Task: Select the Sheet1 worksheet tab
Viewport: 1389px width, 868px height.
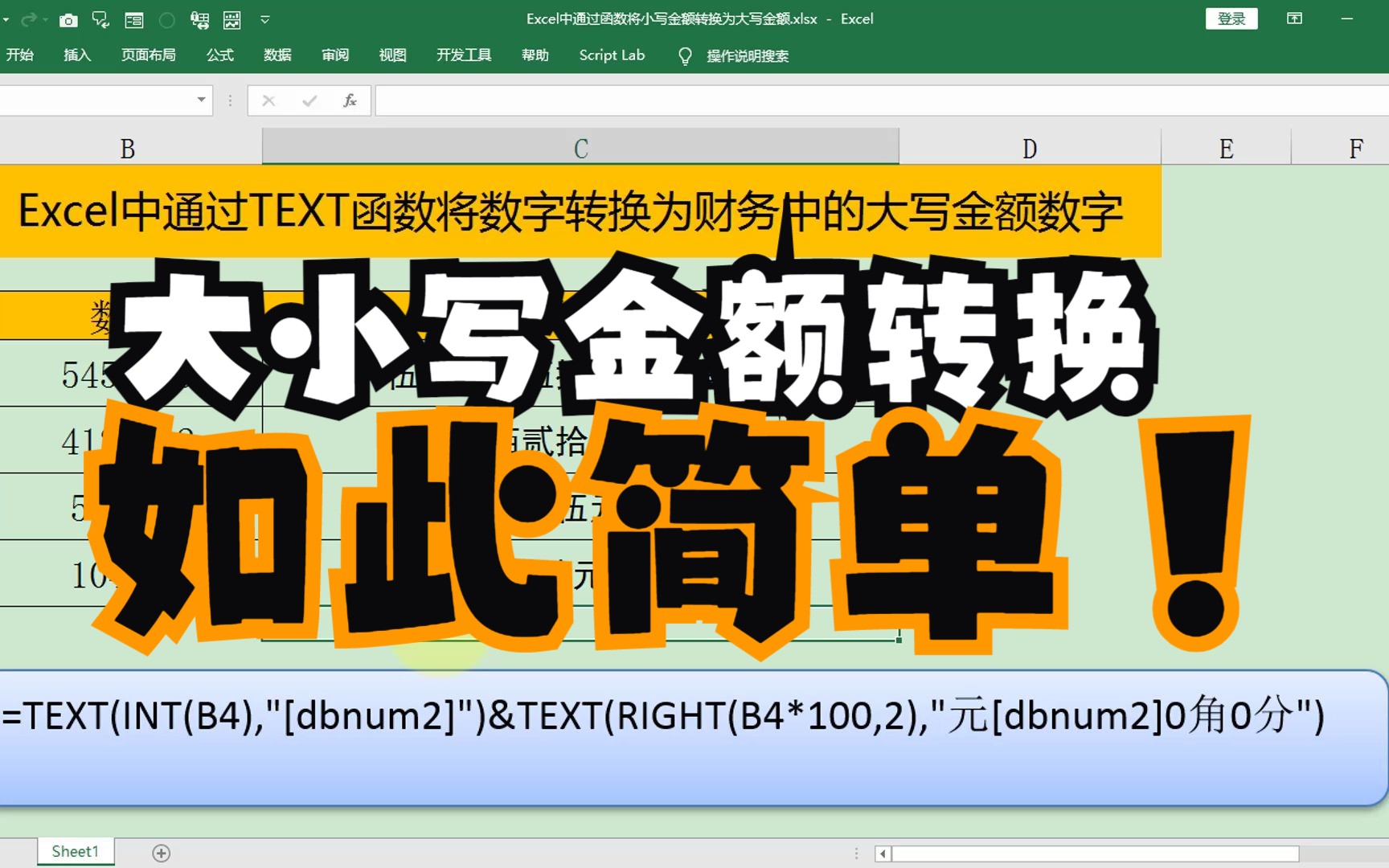Action: pyautogui.click(x=76, y=852)
